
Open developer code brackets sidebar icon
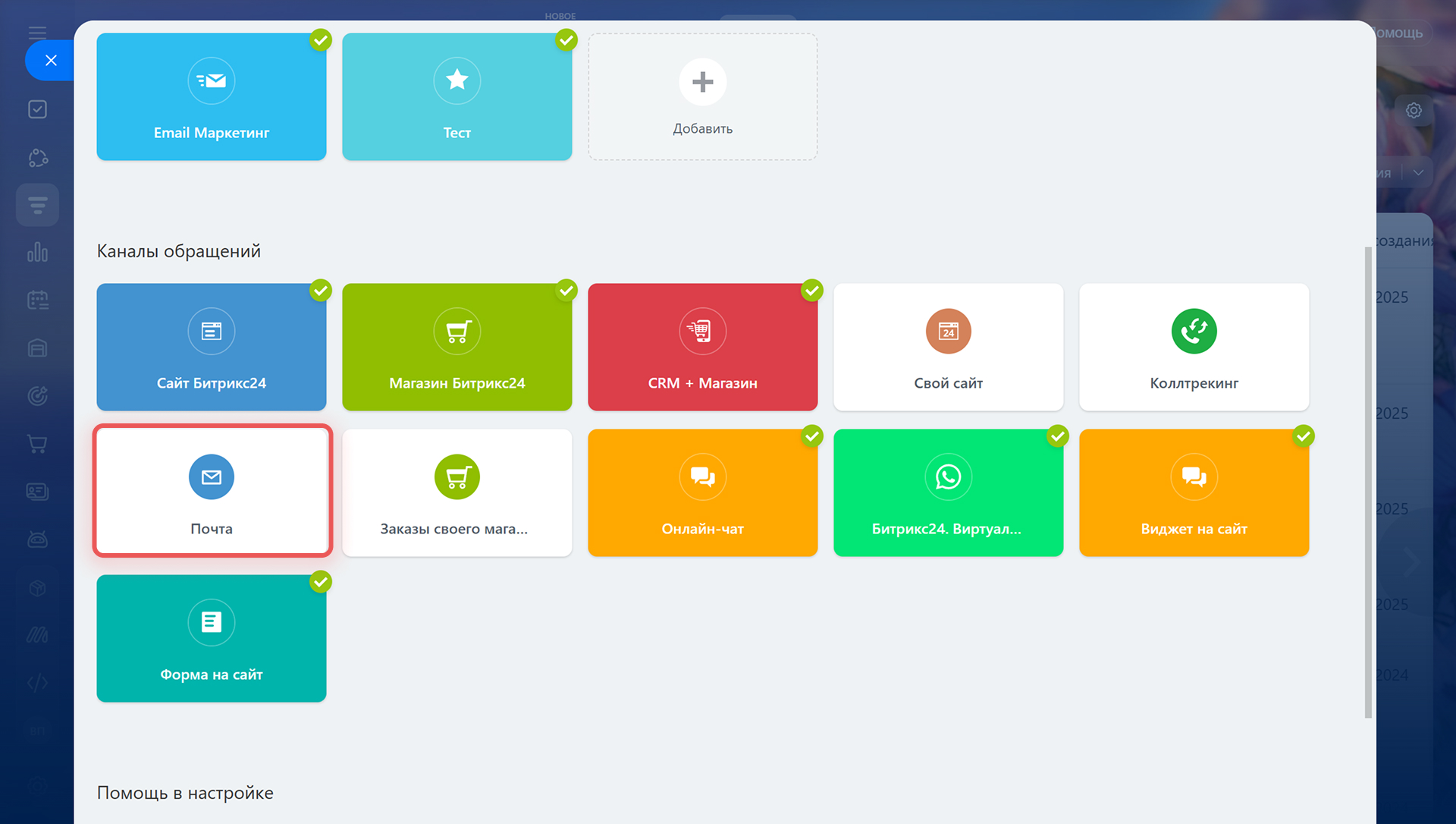(37, 683)
